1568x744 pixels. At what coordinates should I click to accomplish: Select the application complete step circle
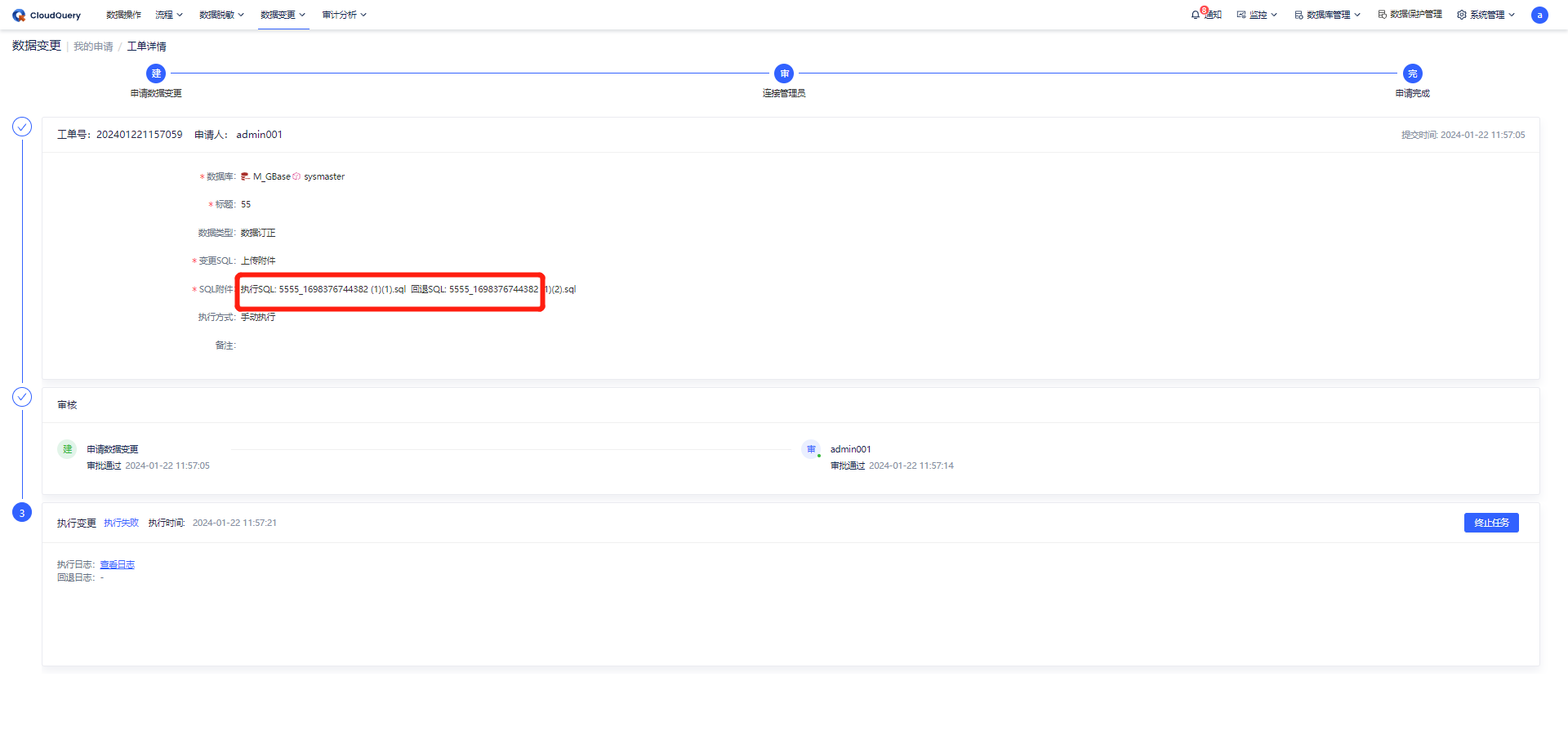[x=1413, y=74]
